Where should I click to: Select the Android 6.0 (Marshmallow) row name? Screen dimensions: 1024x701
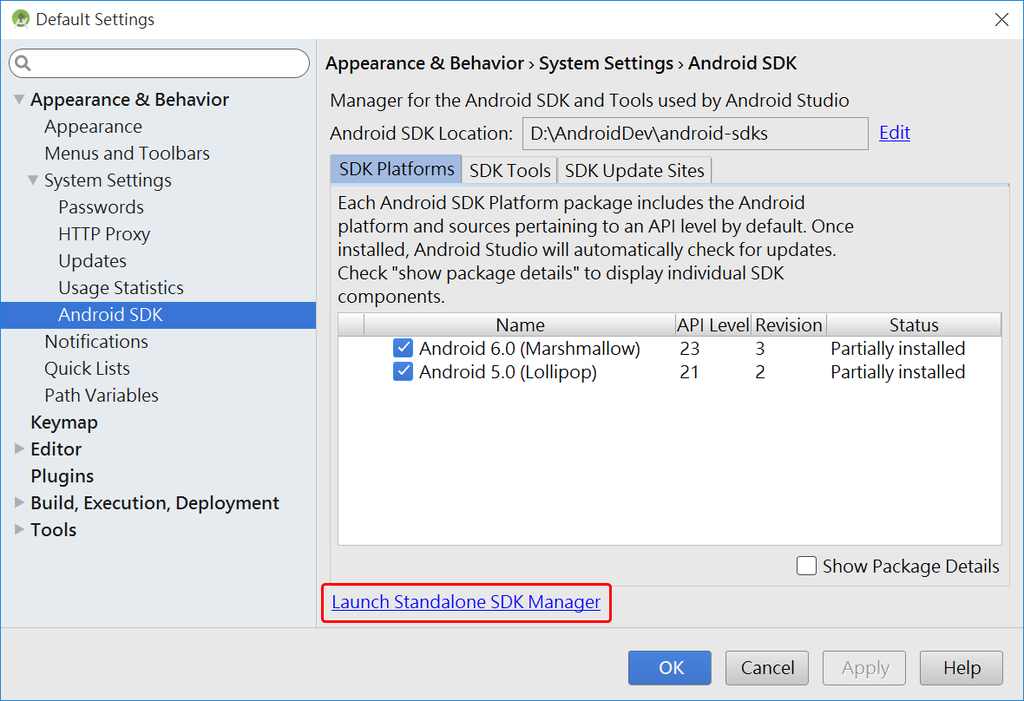530,348
